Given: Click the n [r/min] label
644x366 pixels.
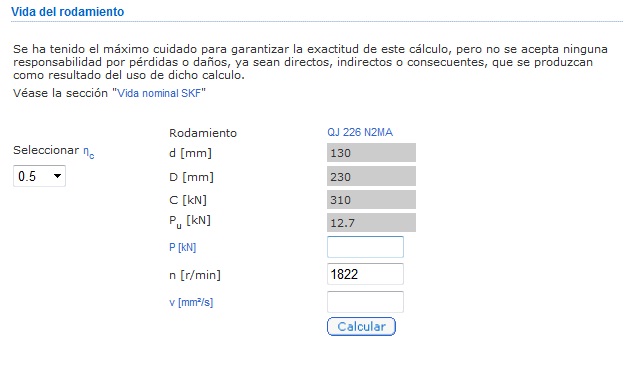Looking at the screenshot, I should [195, 275].
